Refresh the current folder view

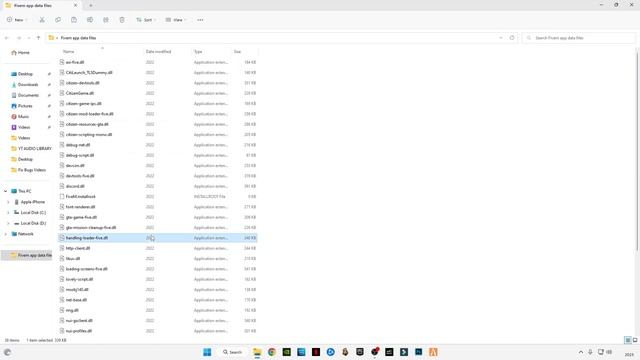512,38
